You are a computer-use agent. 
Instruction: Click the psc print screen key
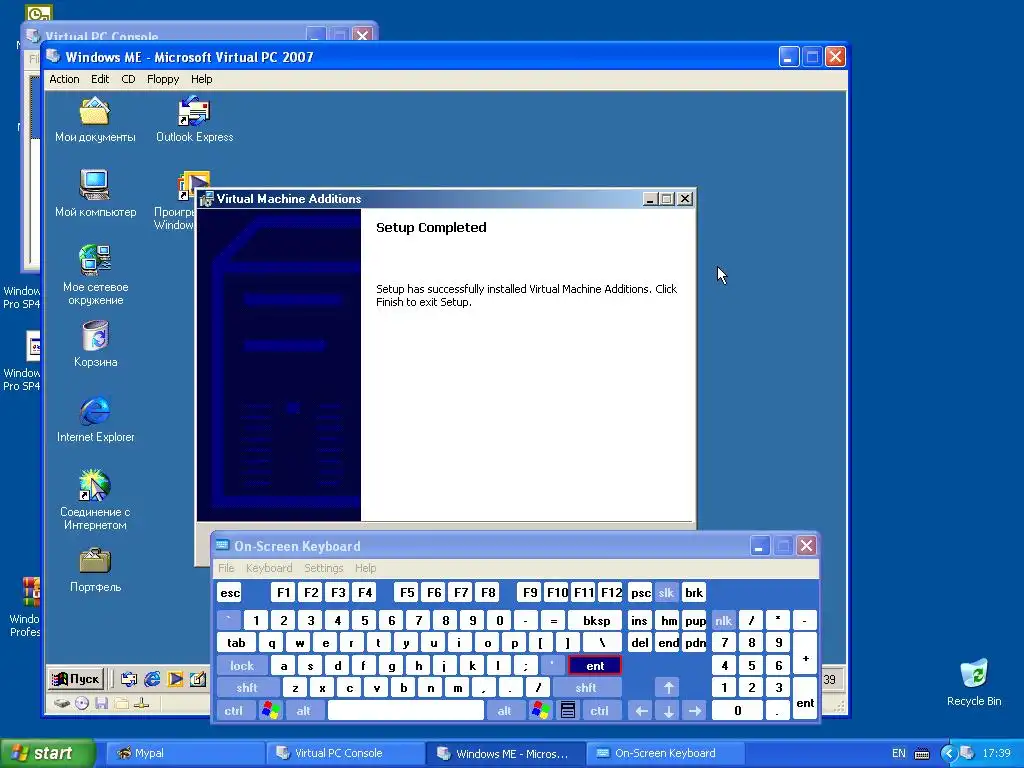tap(640, 592)
